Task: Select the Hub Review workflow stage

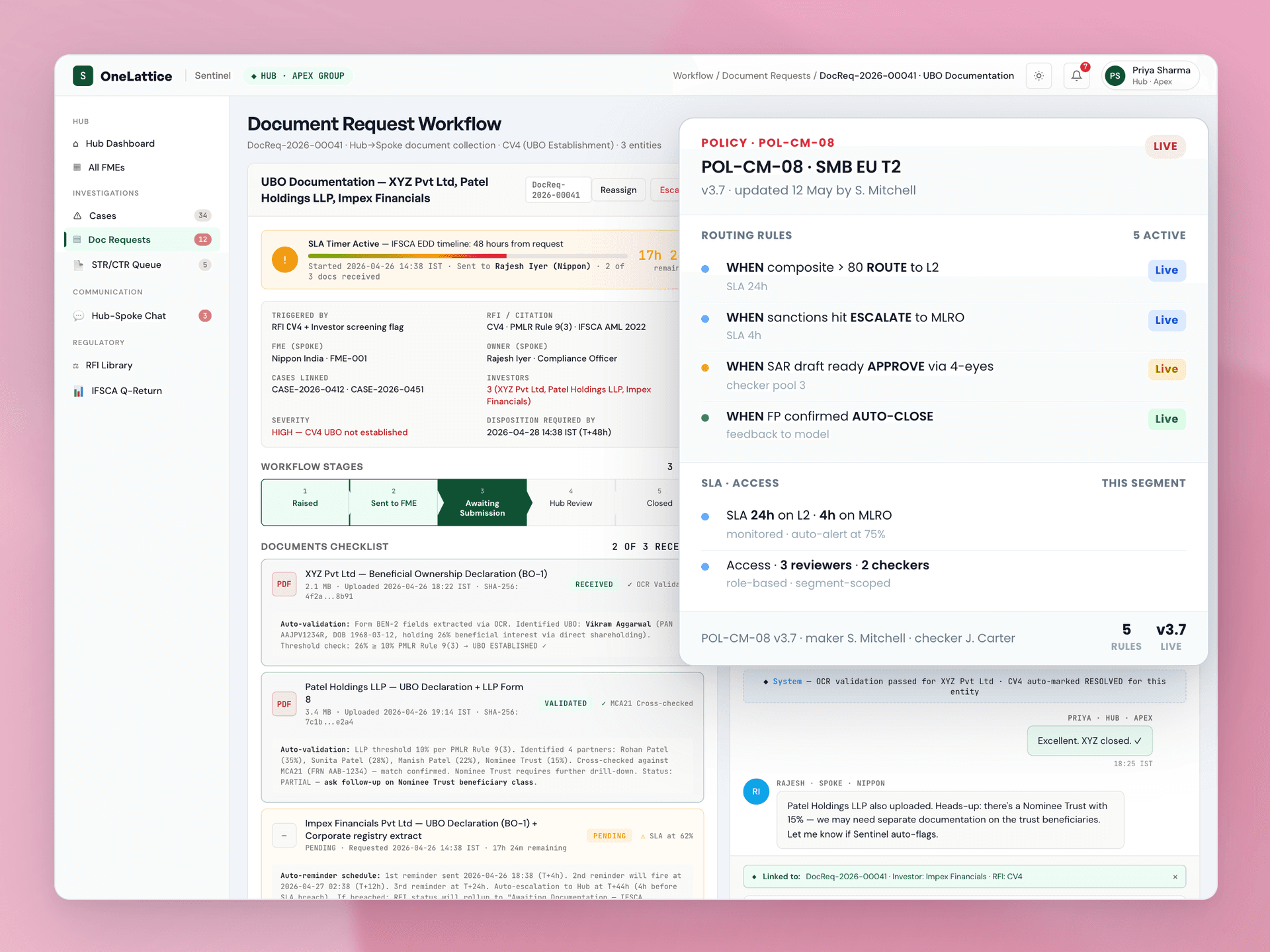Action: (x=571, y=503)
